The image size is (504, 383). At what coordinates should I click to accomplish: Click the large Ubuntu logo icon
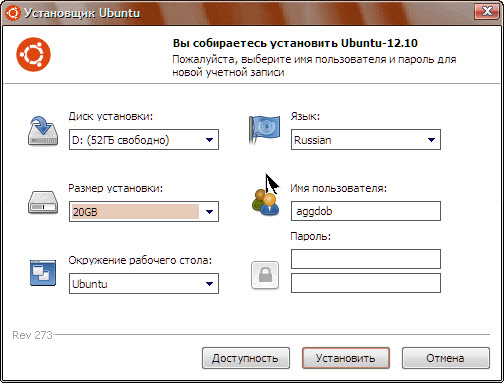pyautogui.click(x=33, y=54)
